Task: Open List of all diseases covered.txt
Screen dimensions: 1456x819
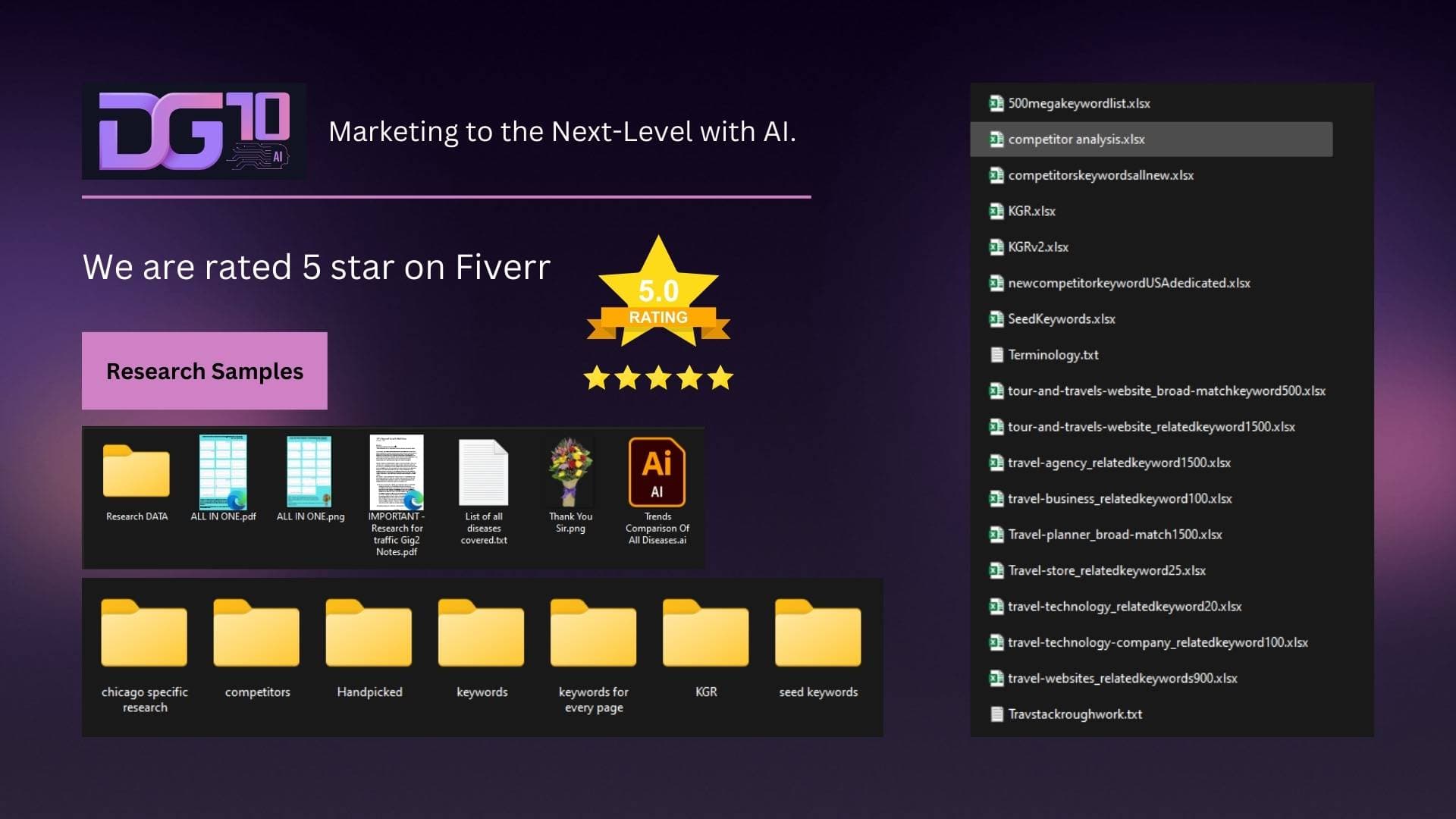Action: coord(484,473)
